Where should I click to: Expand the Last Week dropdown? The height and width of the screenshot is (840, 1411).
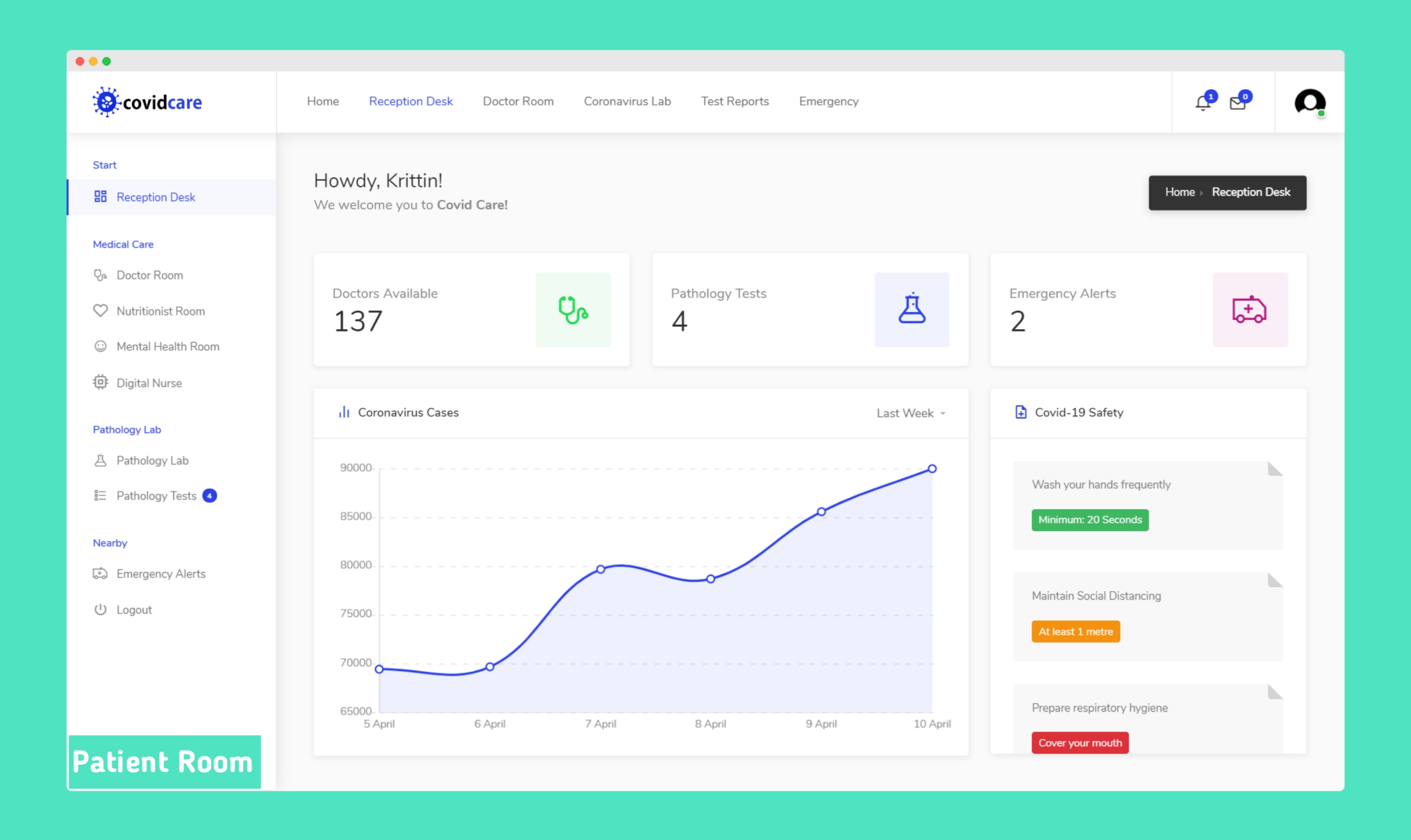(910, 413)
